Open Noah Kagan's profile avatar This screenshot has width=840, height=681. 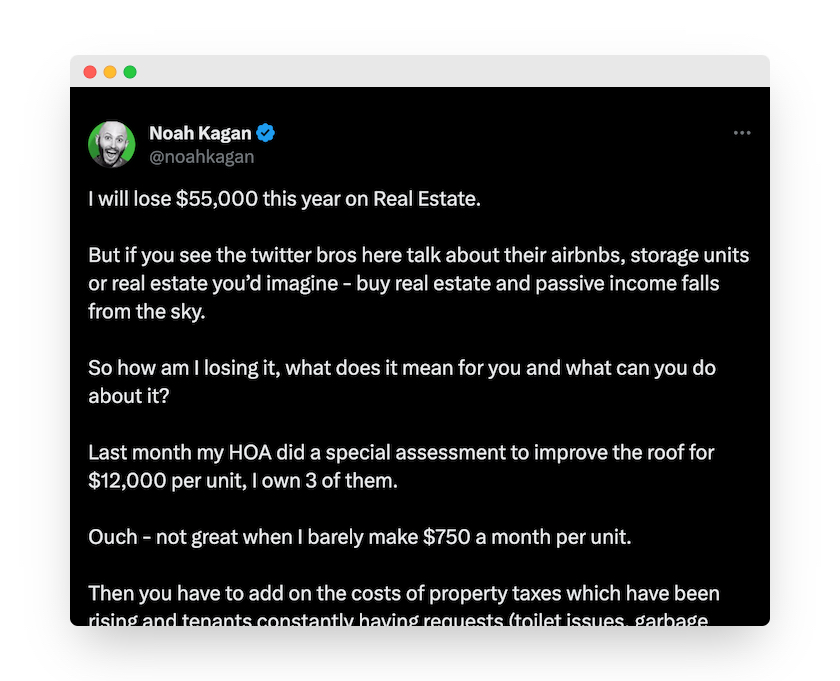point(112,145)
